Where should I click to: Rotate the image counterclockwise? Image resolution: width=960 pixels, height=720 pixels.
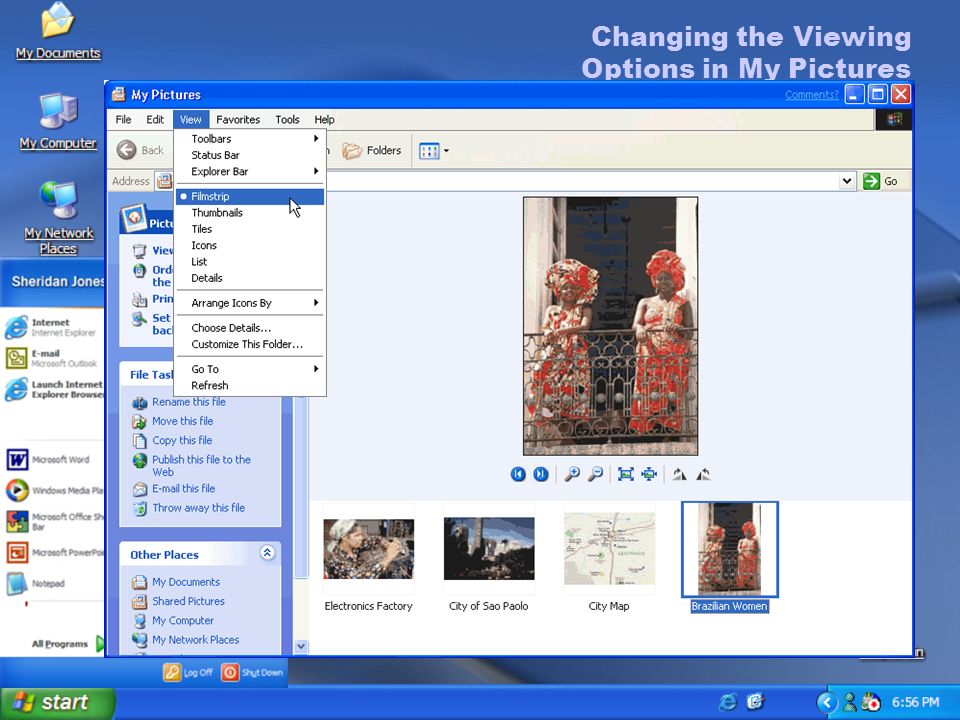click(x=703, y=474)
